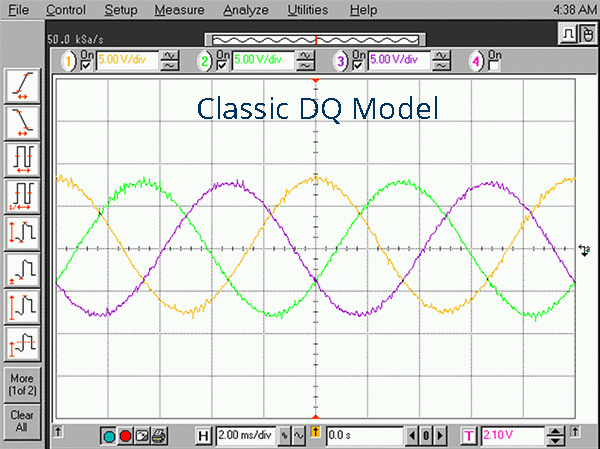600x449 pixels.
Task: Click channel 4 number button
Action: click(476, 61)
